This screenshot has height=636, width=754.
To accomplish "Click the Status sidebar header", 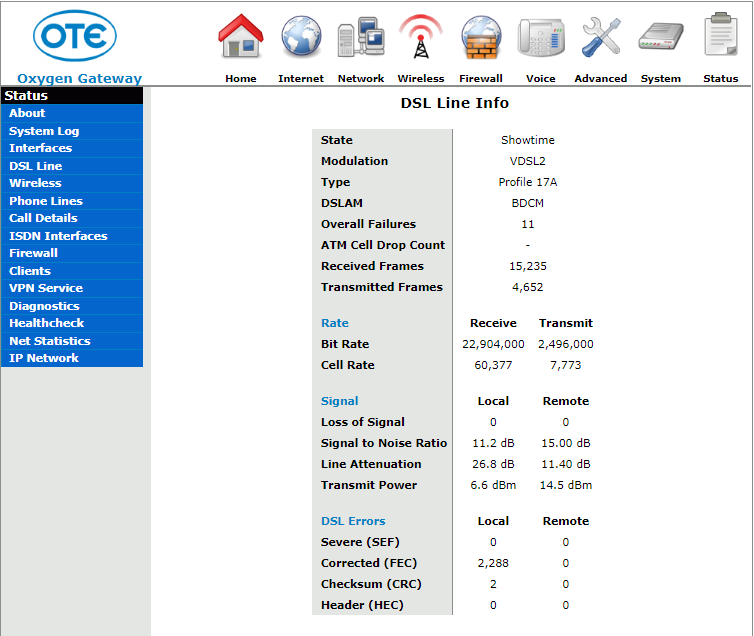I will [72, 96].
